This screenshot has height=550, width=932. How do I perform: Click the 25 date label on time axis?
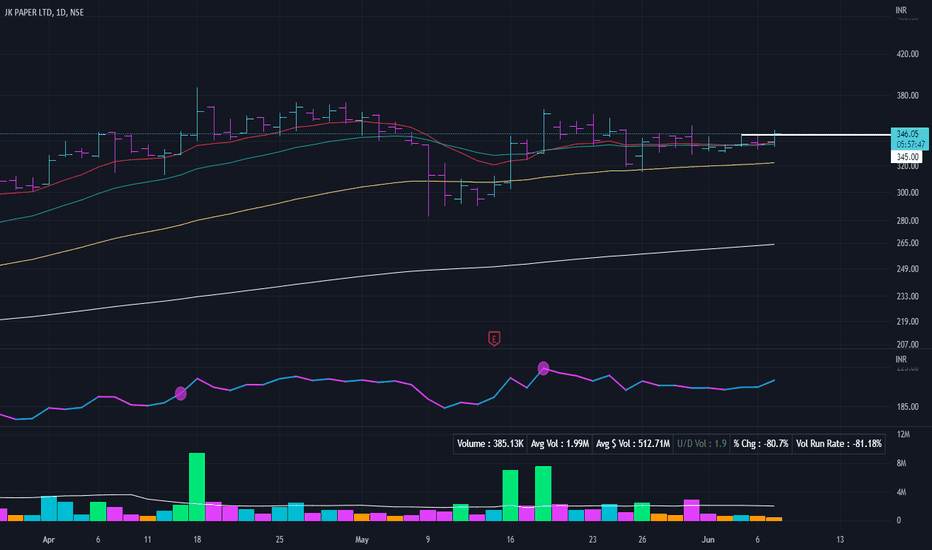pos(279,540)
